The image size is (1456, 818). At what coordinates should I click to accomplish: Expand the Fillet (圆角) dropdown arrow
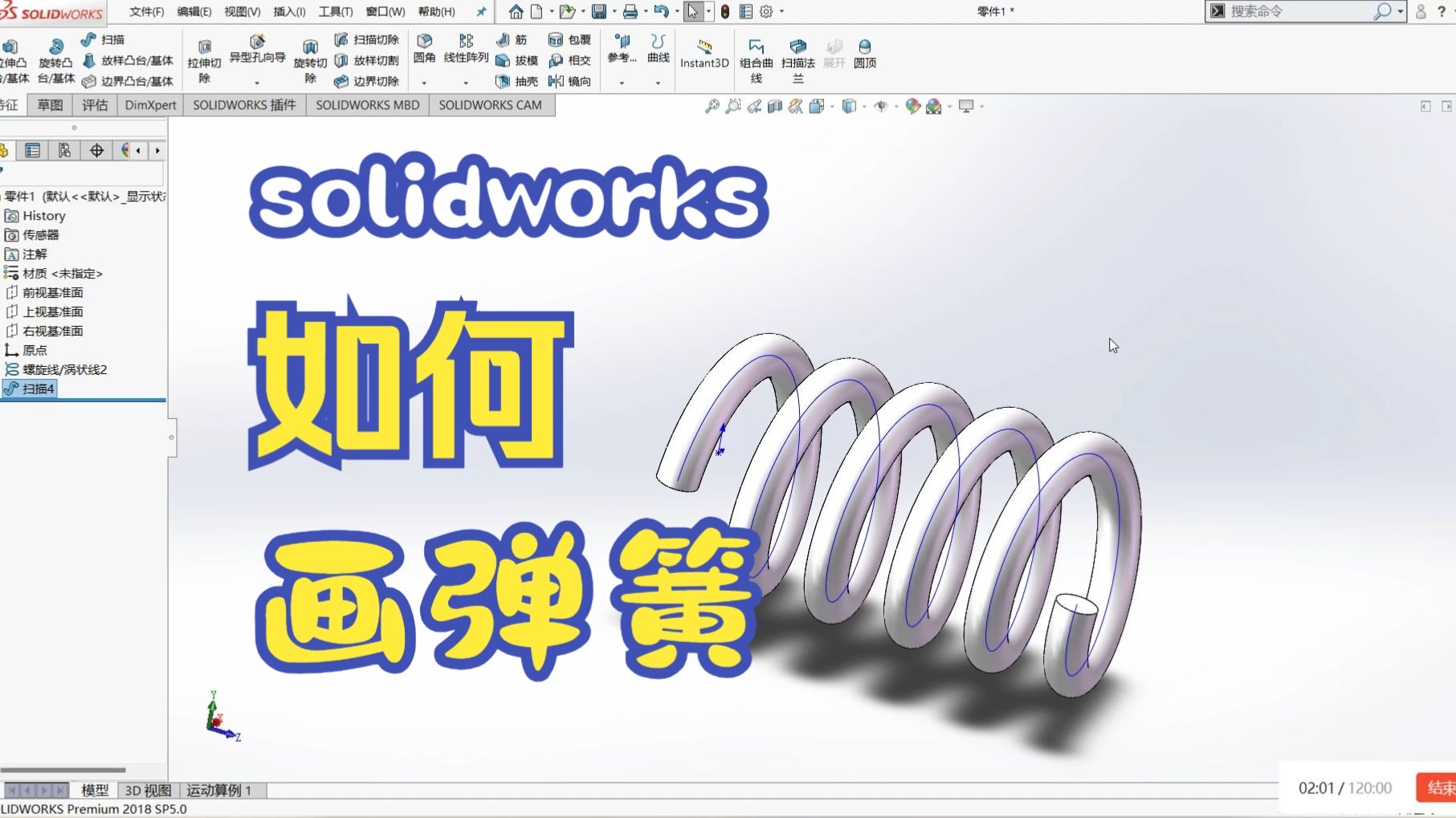click(424, 83)
